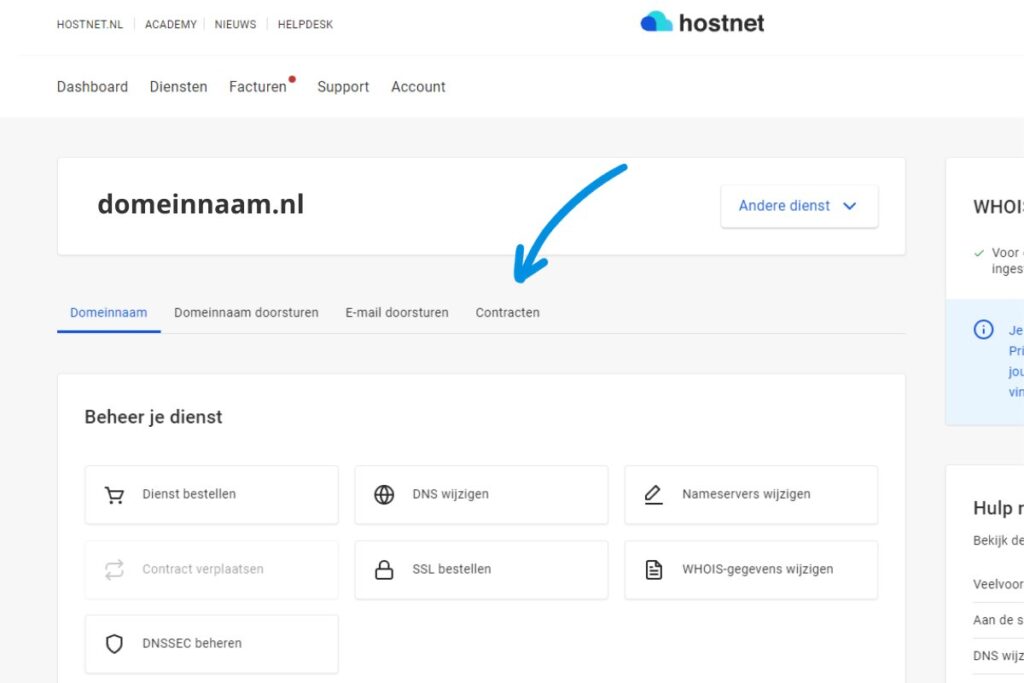Click the padlock icon for SSL bestellen
This screenshot has height=683, width=1024.
384,570
